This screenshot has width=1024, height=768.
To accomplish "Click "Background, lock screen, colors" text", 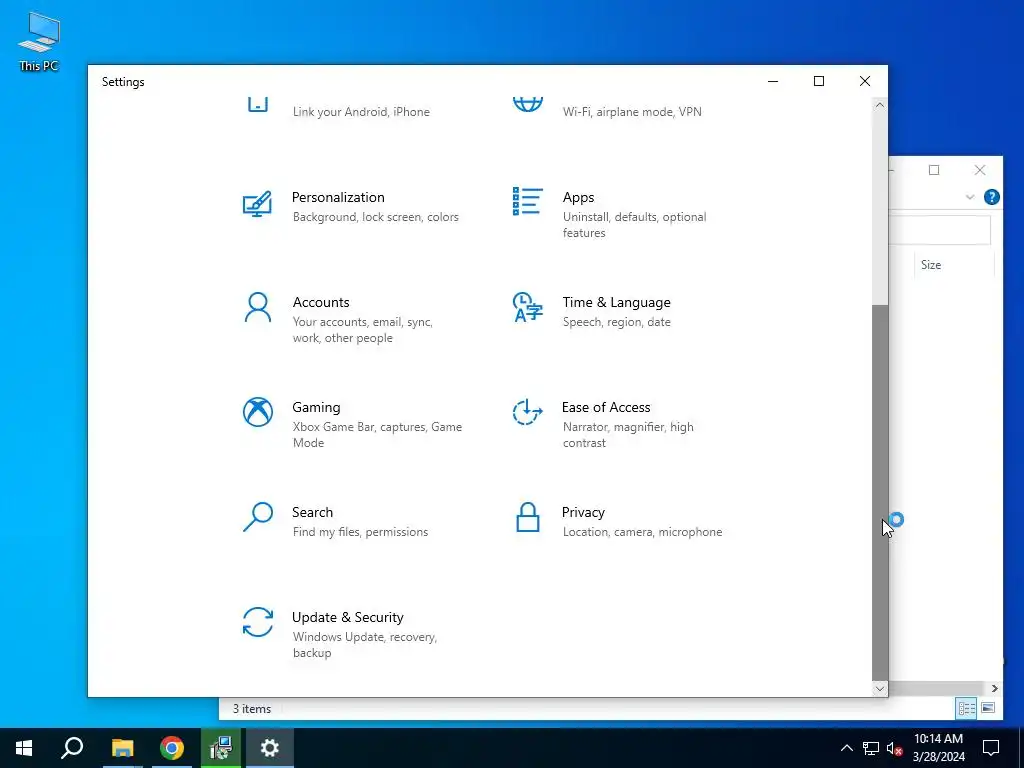I will coord(376,217).
